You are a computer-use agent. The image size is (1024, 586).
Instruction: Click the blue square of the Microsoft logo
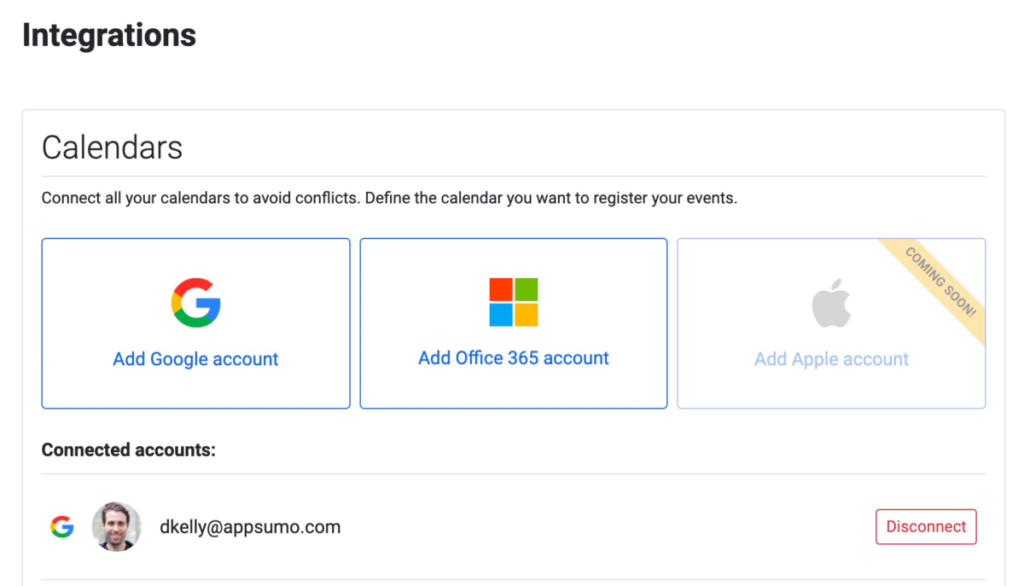tap(501, 315)
